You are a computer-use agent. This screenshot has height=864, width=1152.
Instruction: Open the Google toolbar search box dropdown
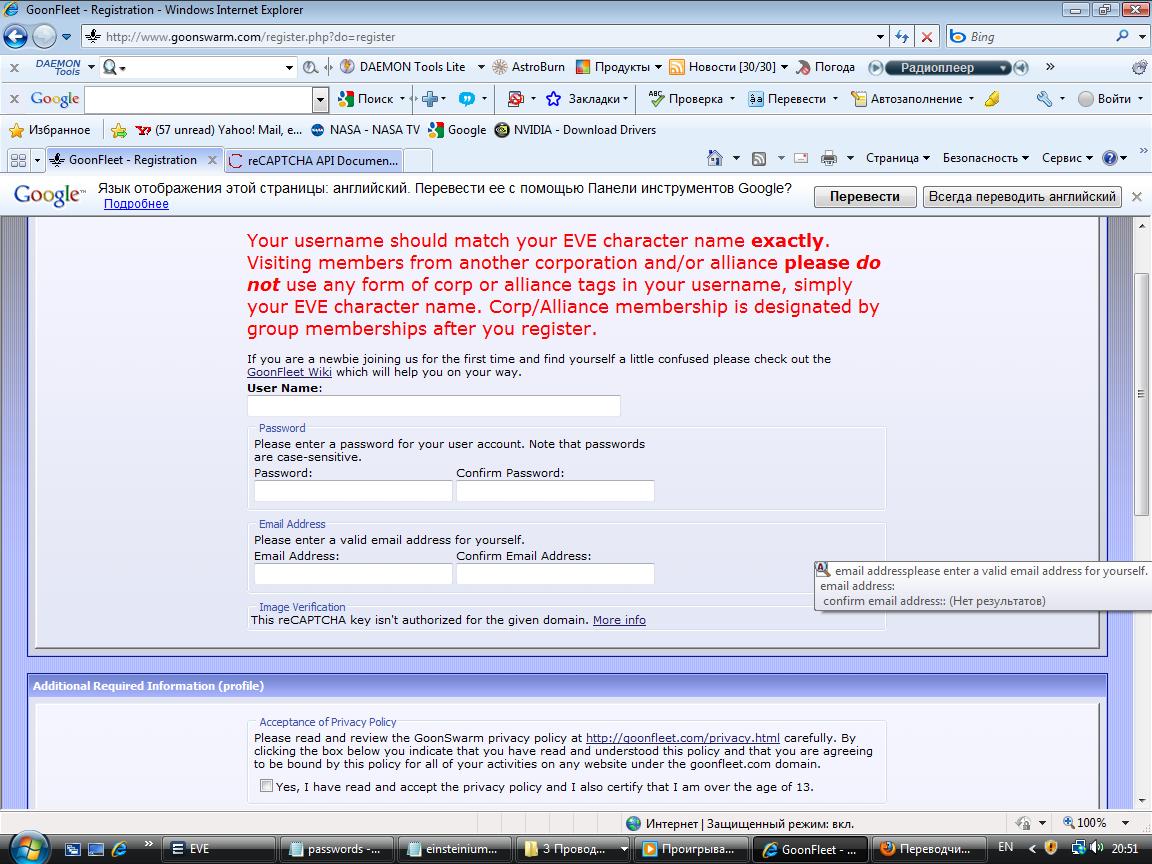click(320, 98)
